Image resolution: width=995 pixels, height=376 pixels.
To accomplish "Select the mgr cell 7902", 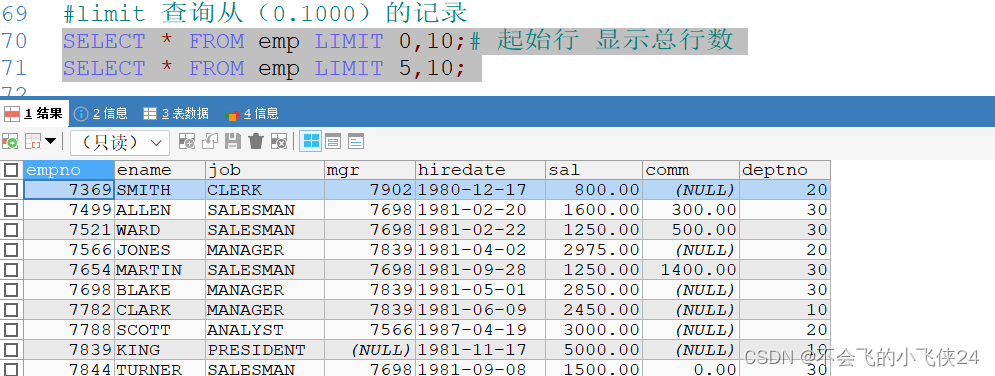I will [x=370, y=190].
